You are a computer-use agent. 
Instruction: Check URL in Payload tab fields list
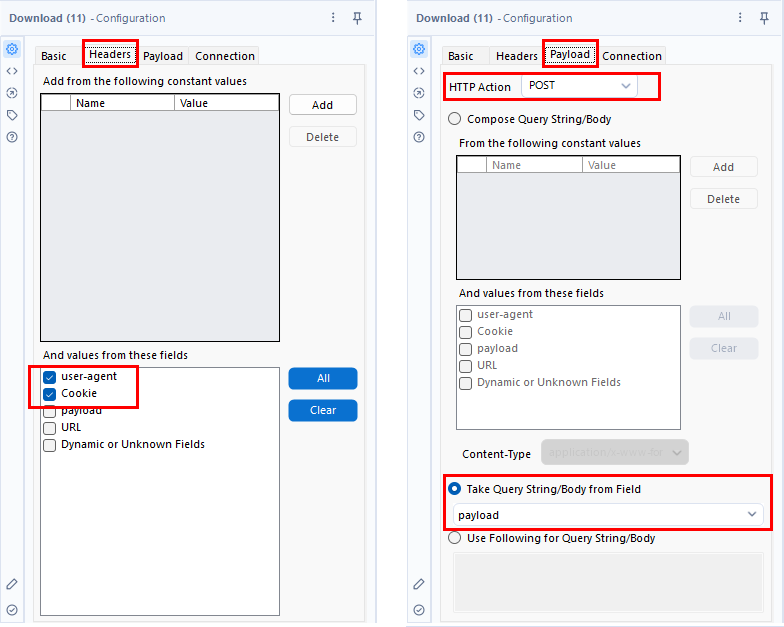pyautogui.click(x=466, y=366)
